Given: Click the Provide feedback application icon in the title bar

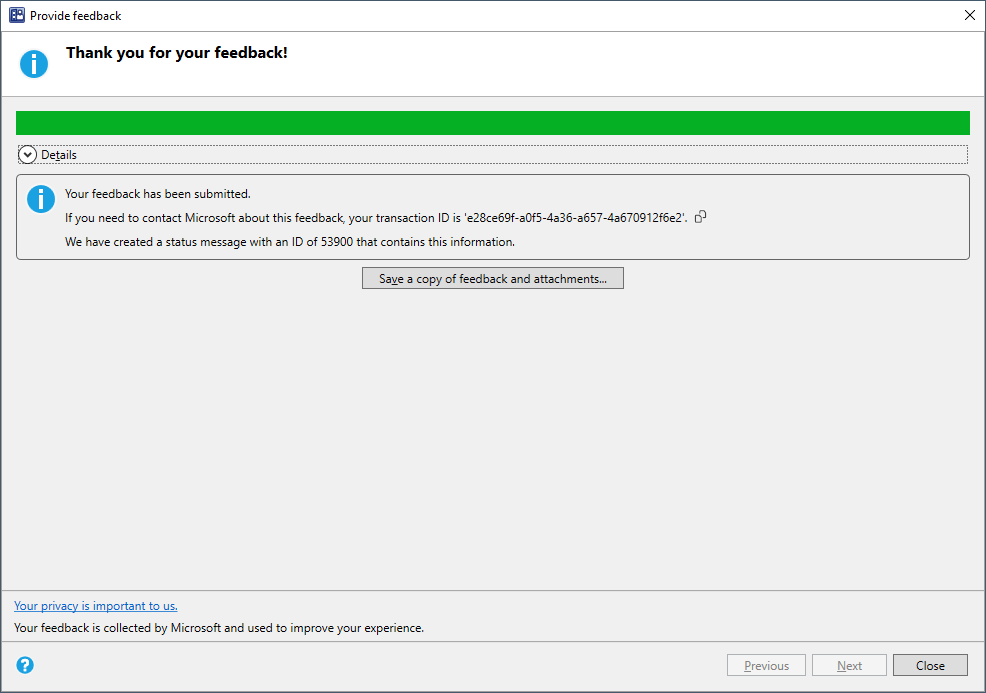Looking at the screenshot, I should (x=16, y=15).
